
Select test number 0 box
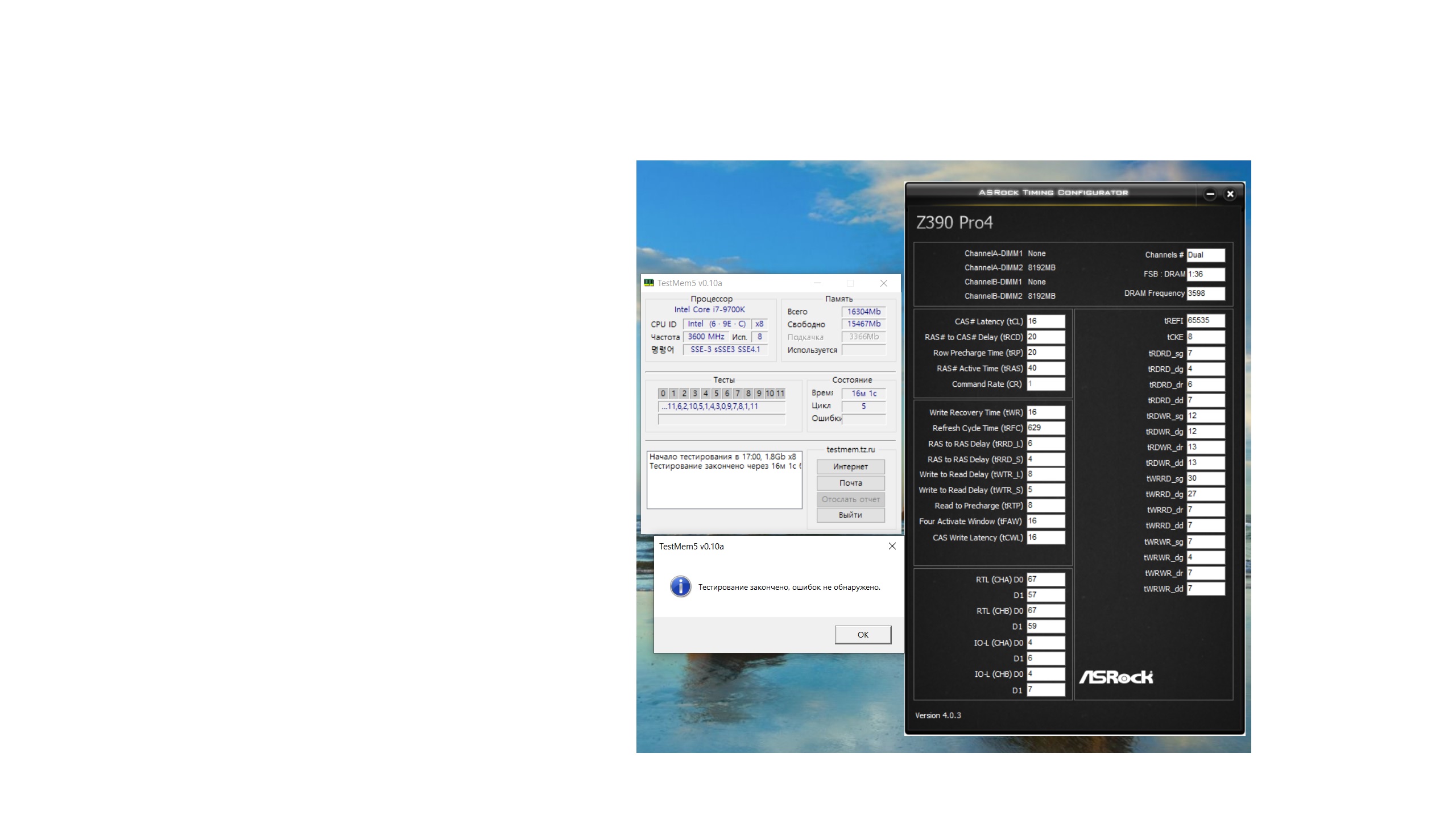pos(663,394)
